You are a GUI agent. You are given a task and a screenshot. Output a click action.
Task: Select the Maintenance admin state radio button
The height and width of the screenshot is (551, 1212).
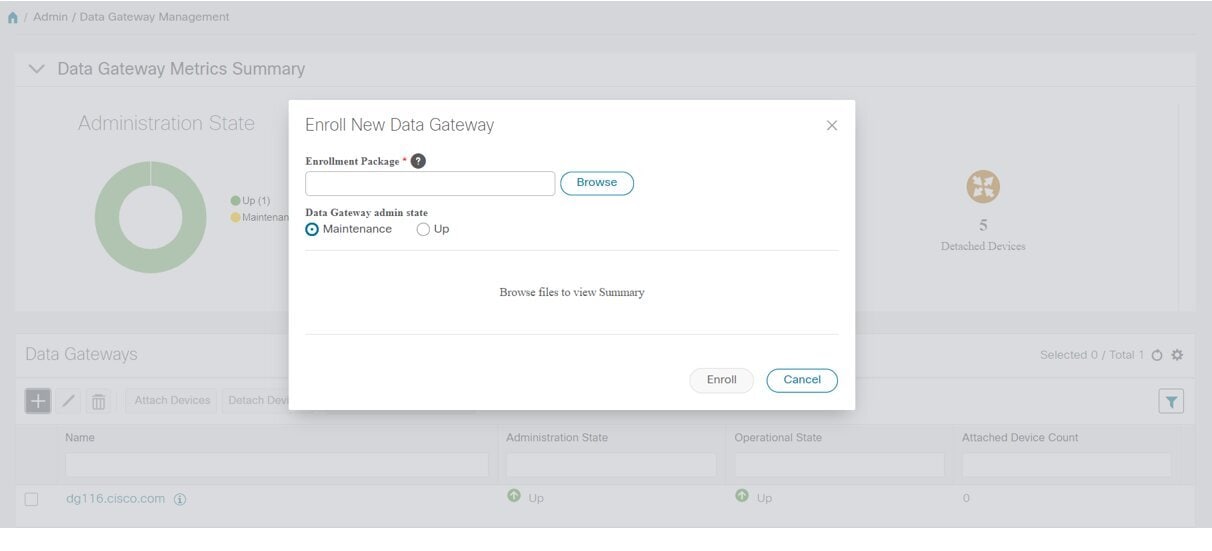(313, 229)
